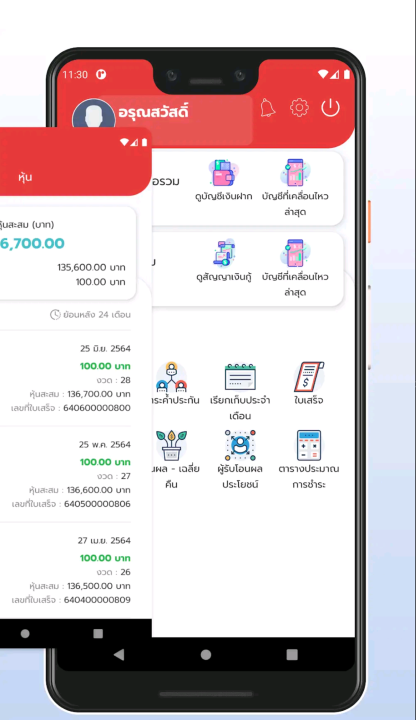This screenshot has width=416, height=720.
Task: Open the guarantee network icon
Action: pos(171,377)
